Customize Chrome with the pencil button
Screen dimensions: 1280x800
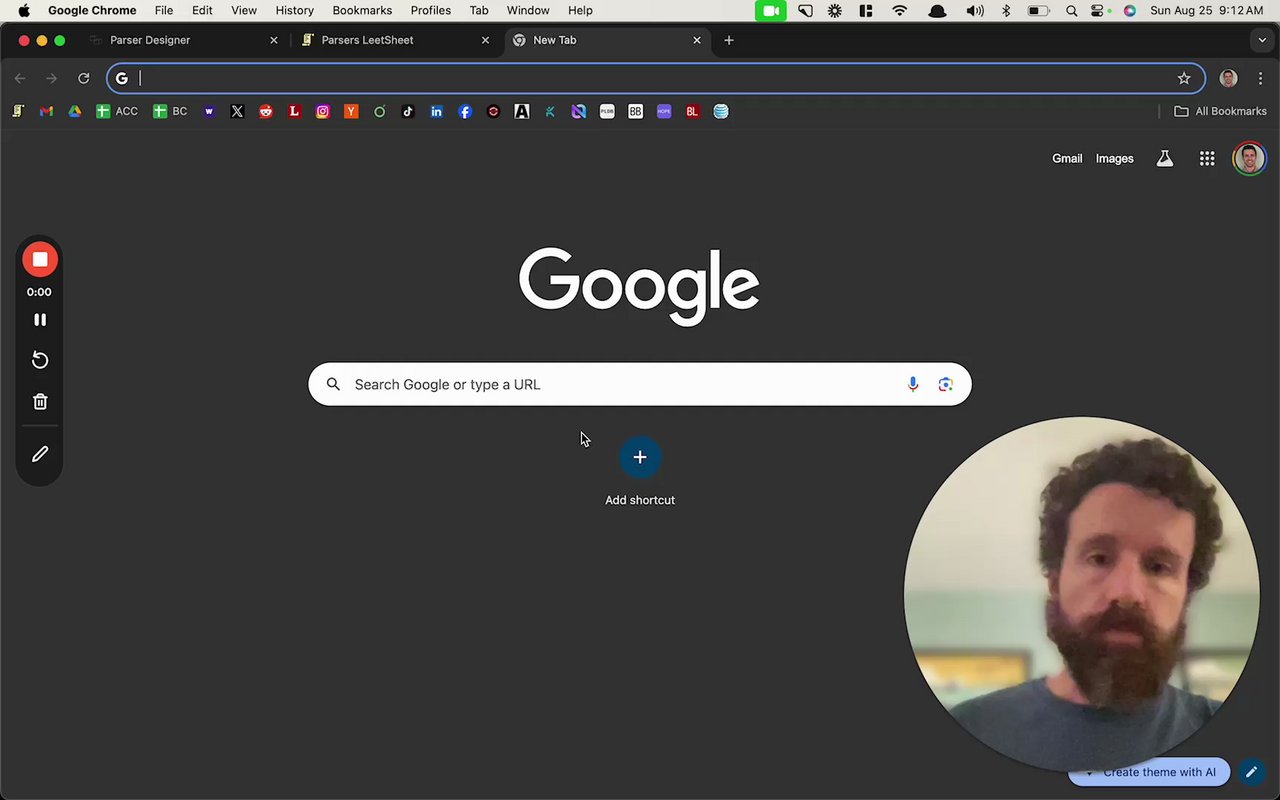(x=1251, y=772)
